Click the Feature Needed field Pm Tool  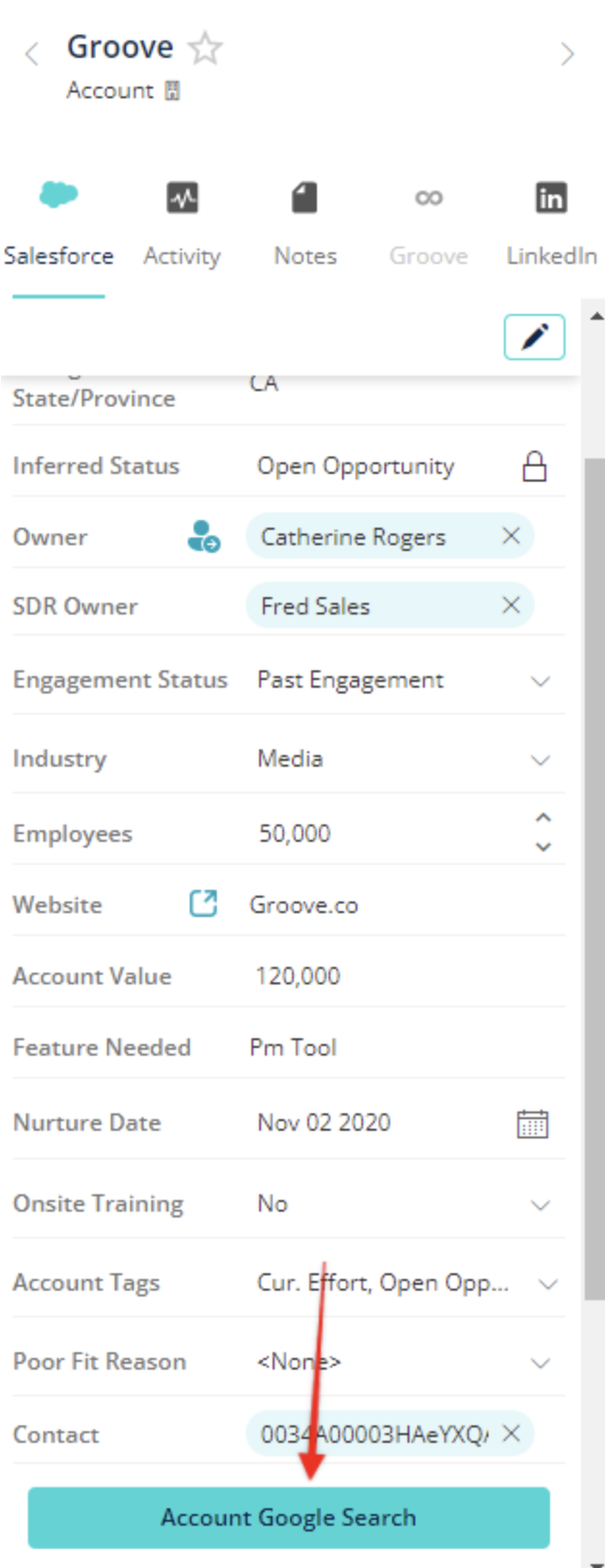293,1047
